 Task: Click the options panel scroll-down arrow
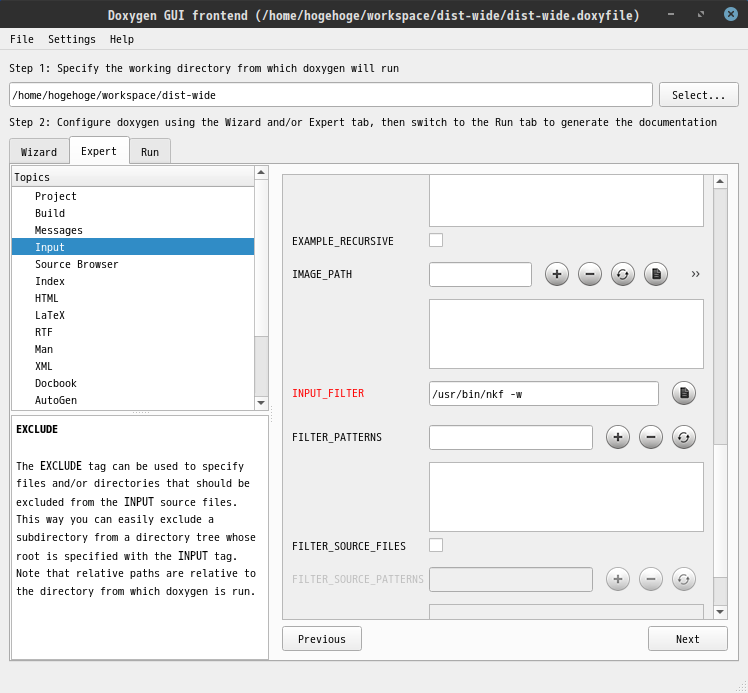pyautogui.click(x=720, y=611)
